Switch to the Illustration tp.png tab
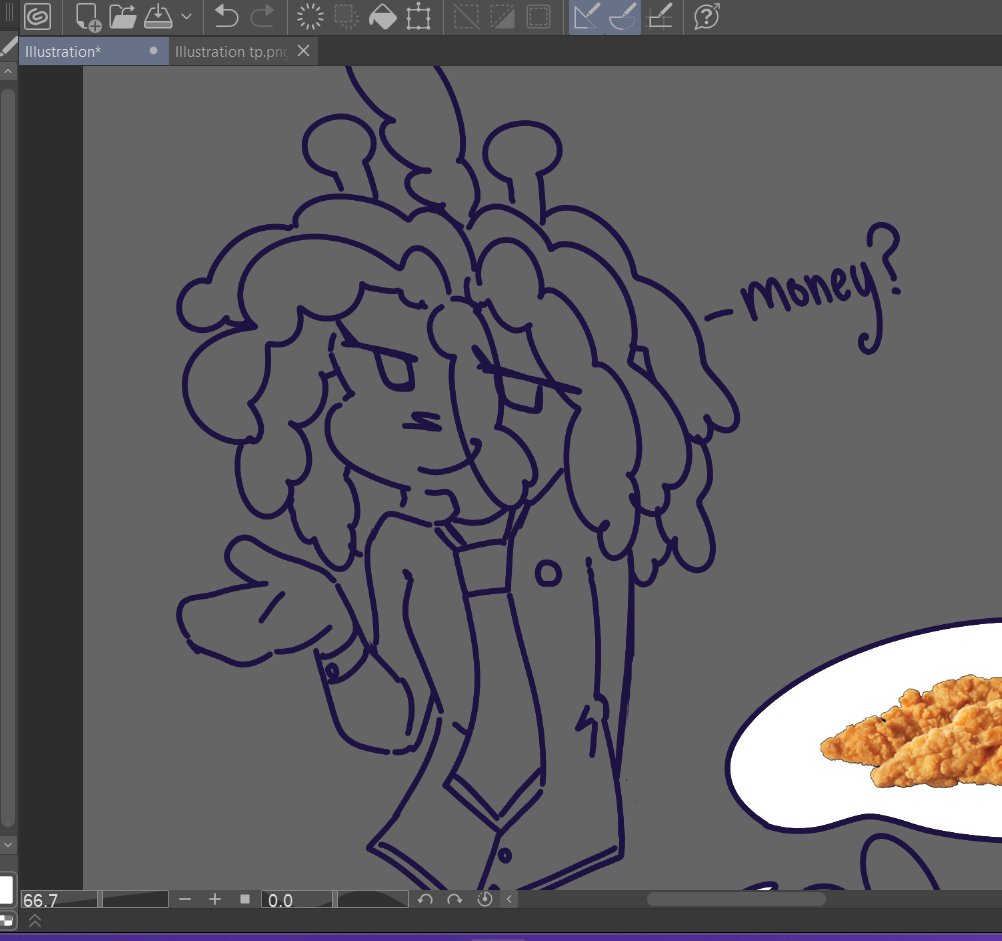This screenshot has width=1002, height=941. click(x=232, y=51)
